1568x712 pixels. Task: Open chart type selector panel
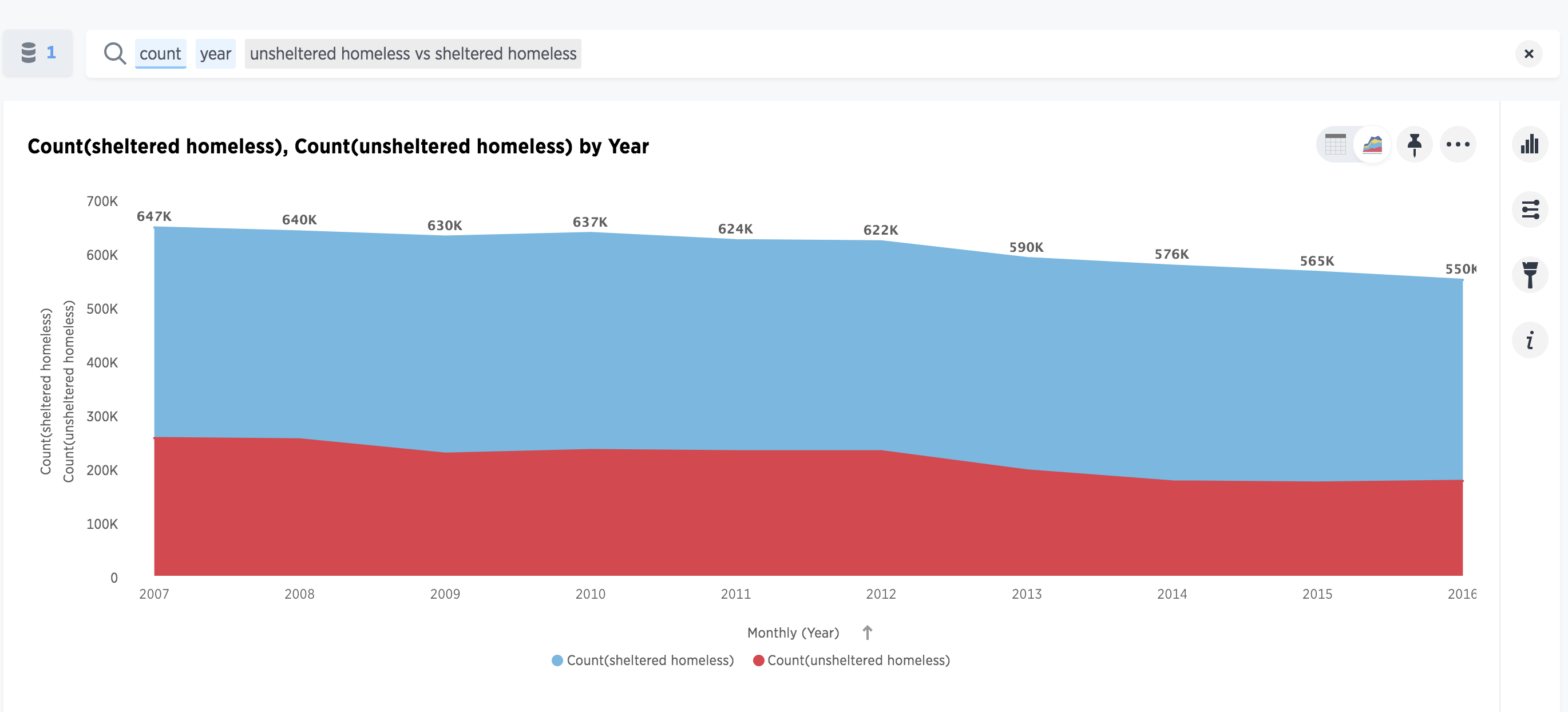1530,145
